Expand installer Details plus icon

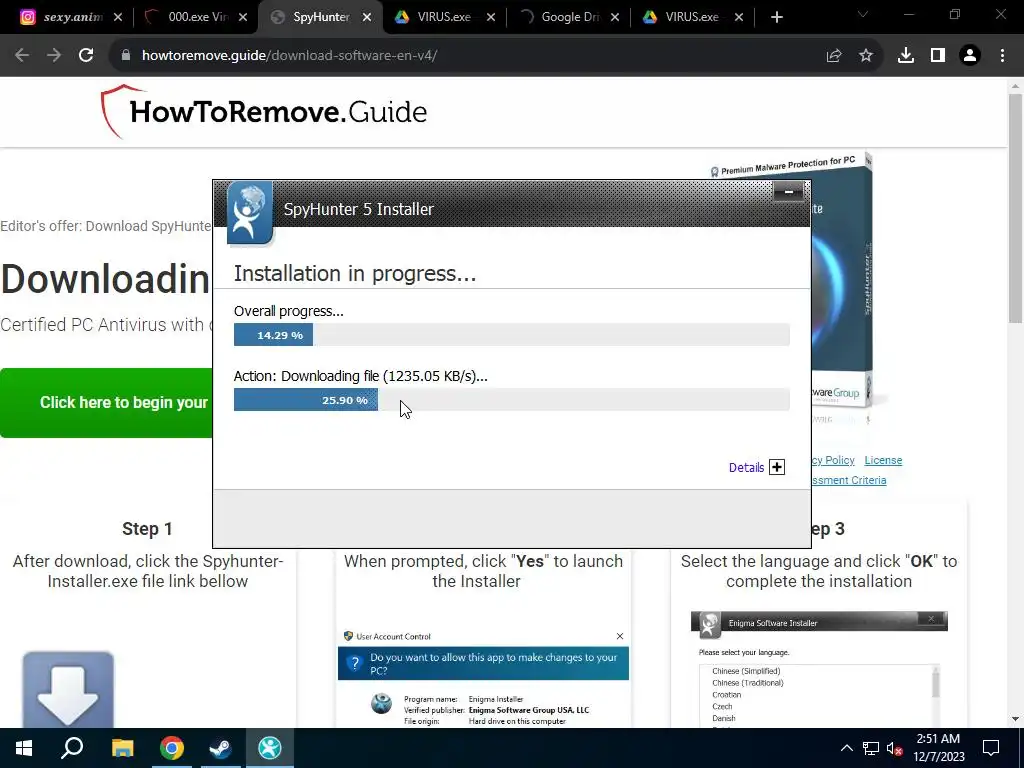[x=776, y=467]
